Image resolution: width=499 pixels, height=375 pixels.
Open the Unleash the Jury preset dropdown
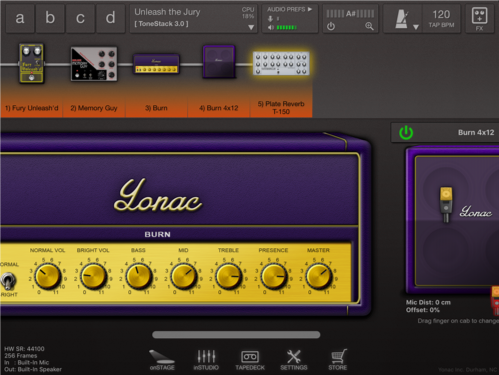point(251,27)
